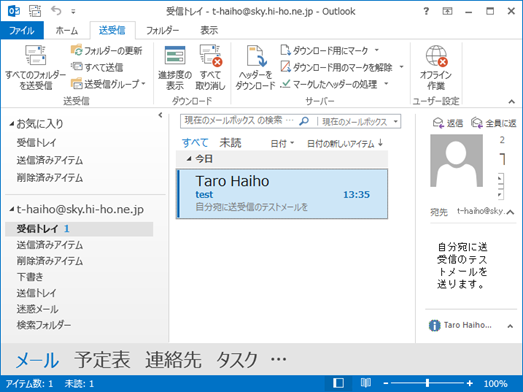Click the zoom slider handle
This screenshot has height=392, width=523.
[427, 383]
